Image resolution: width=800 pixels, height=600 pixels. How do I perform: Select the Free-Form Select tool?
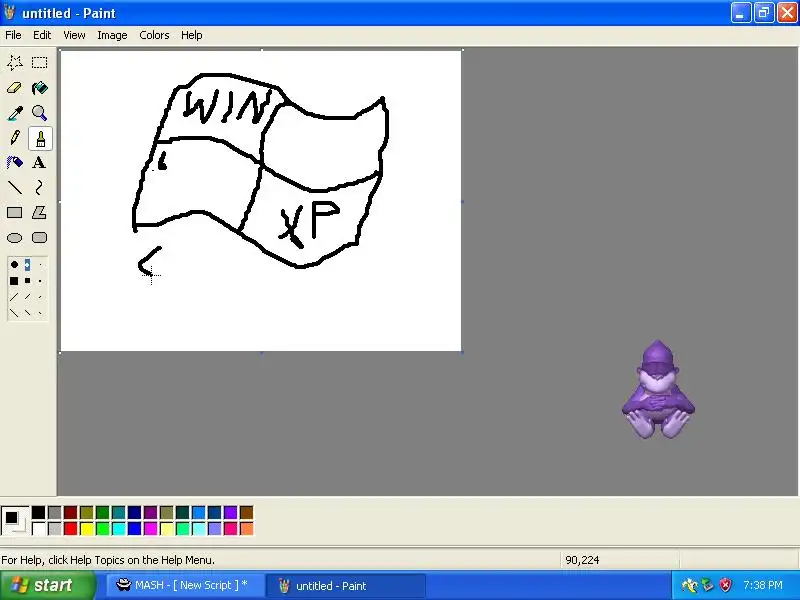pos(15,62)
